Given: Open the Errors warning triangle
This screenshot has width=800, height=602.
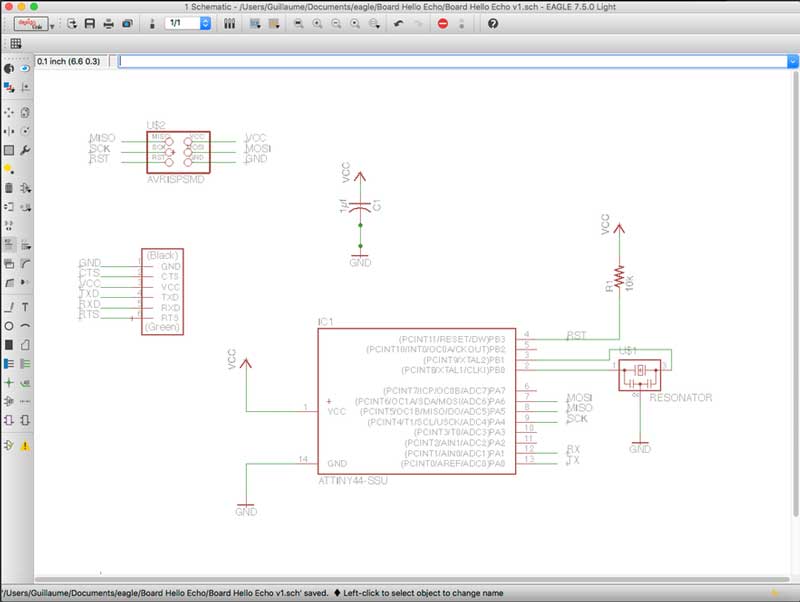Looking at the screenshot, I should point(25,445).
